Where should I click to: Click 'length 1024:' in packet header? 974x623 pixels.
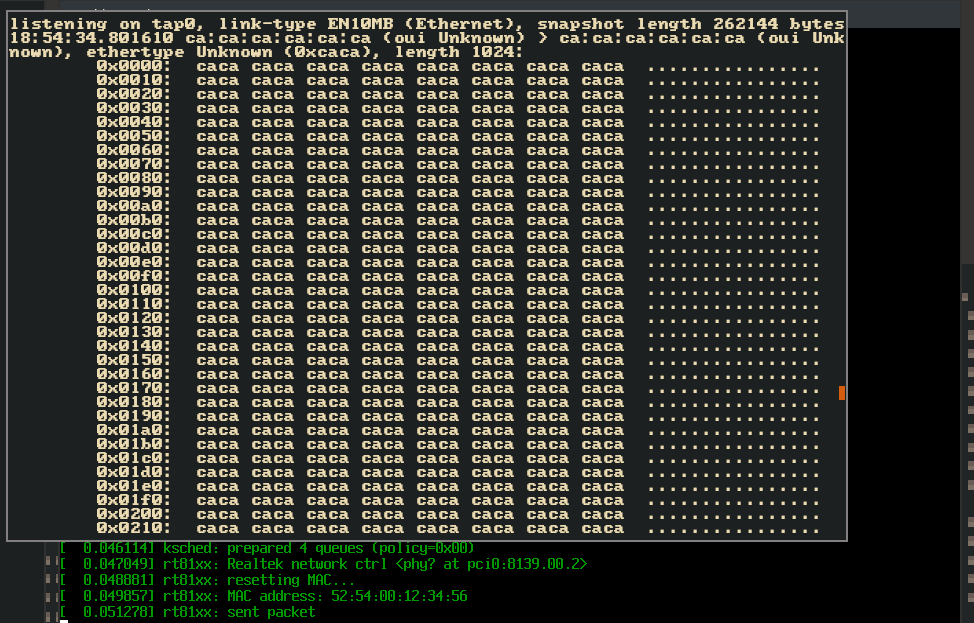458,52
